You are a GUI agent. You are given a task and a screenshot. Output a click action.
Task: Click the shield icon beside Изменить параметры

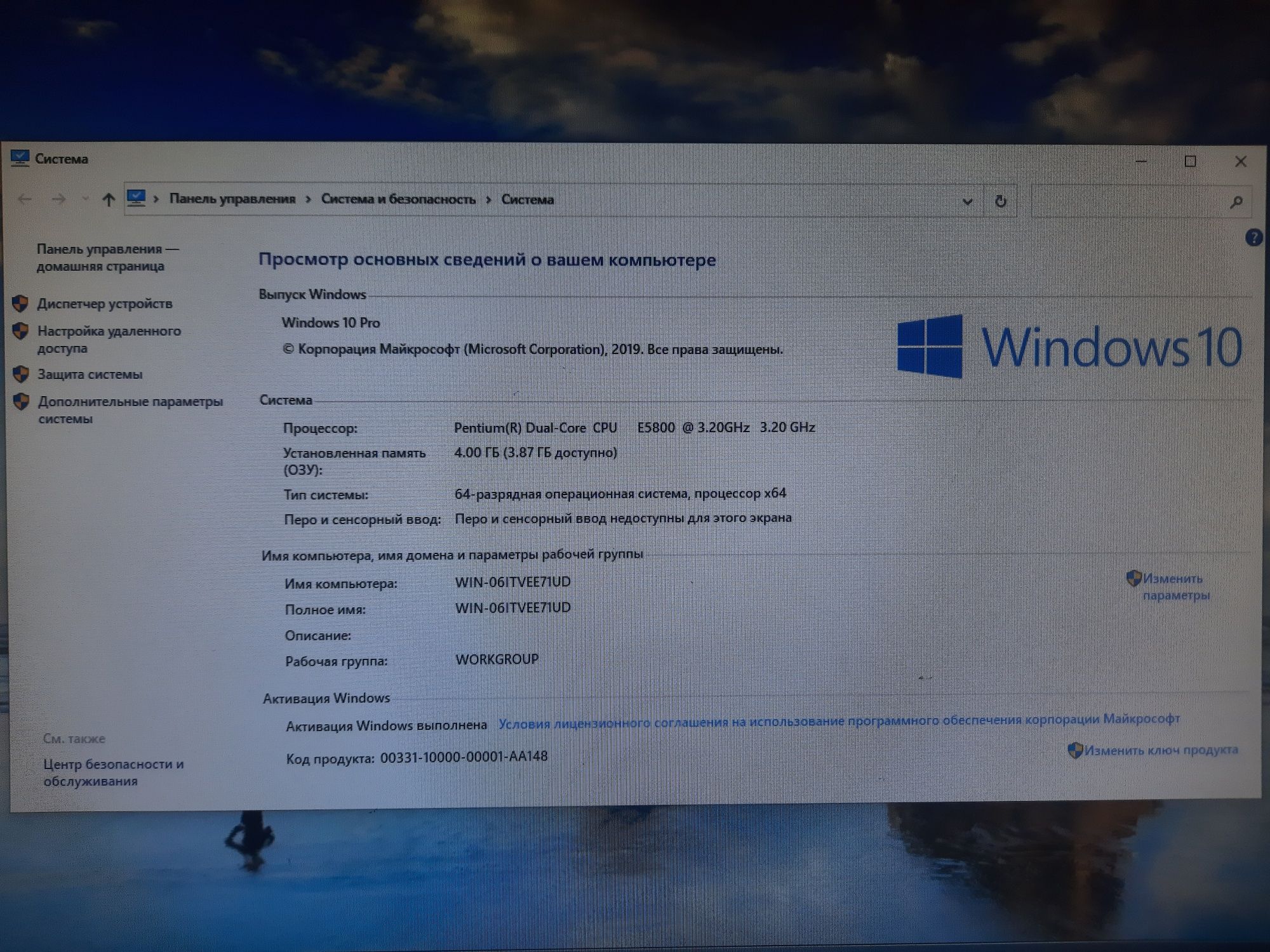pyautogui.click(x=1133, y=578)
